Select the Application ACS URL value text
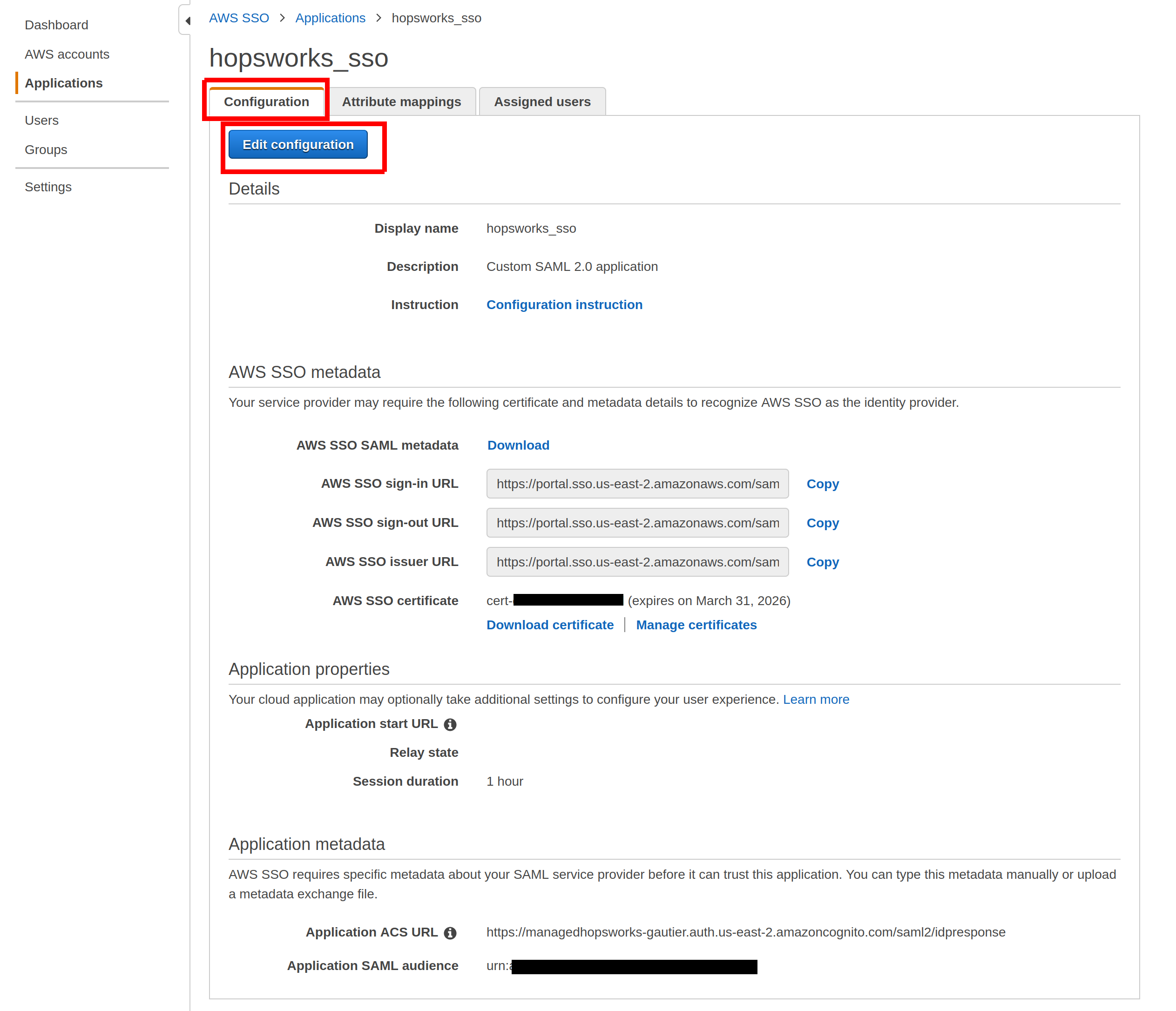Screen dimensions: 1176x1011 746,933
